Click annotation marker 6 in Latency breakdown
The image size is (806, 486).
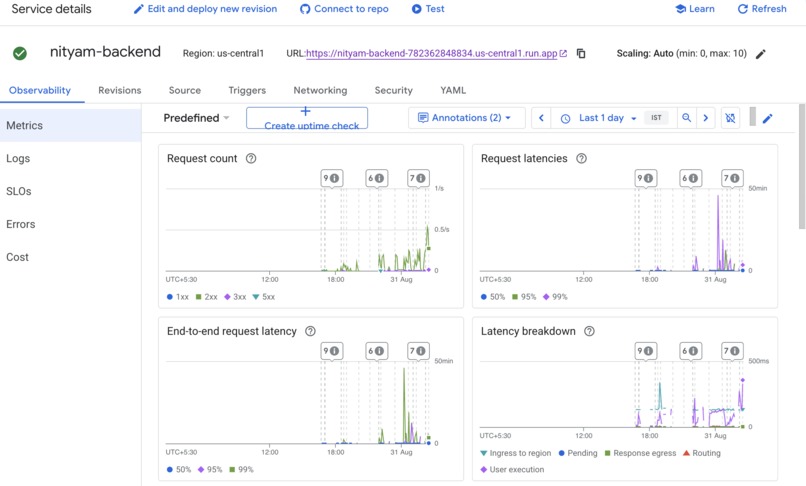[690, 351]
